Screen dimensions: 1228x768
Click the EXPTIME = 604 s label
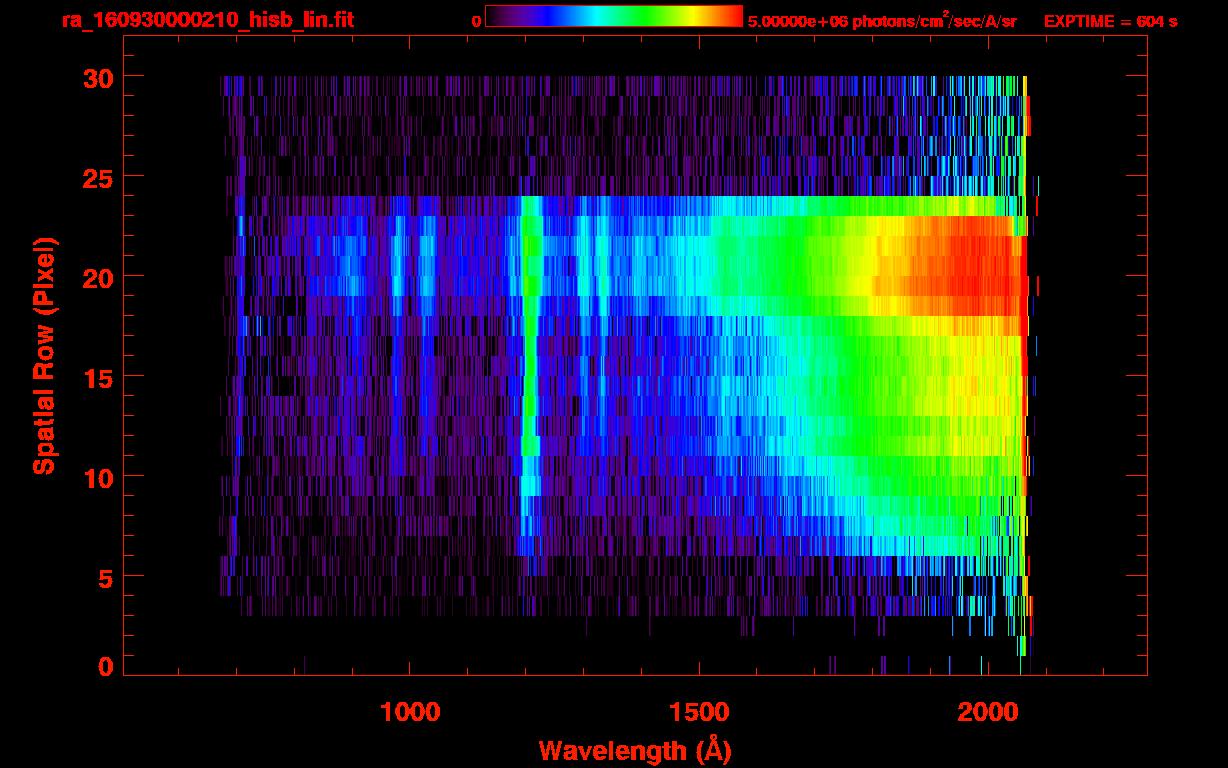coord(1110,21)
